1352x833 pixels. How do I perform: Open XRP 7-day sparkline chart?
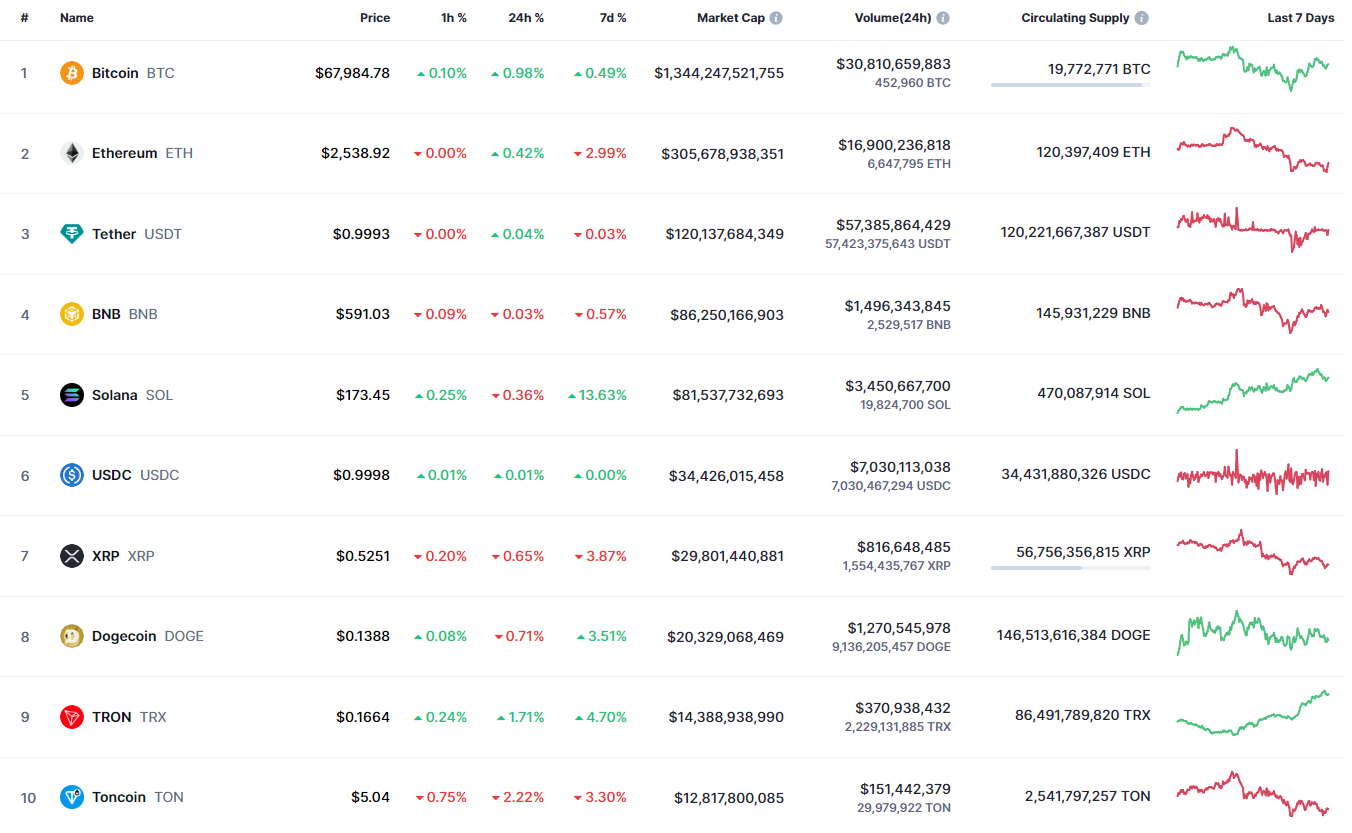1253,552
